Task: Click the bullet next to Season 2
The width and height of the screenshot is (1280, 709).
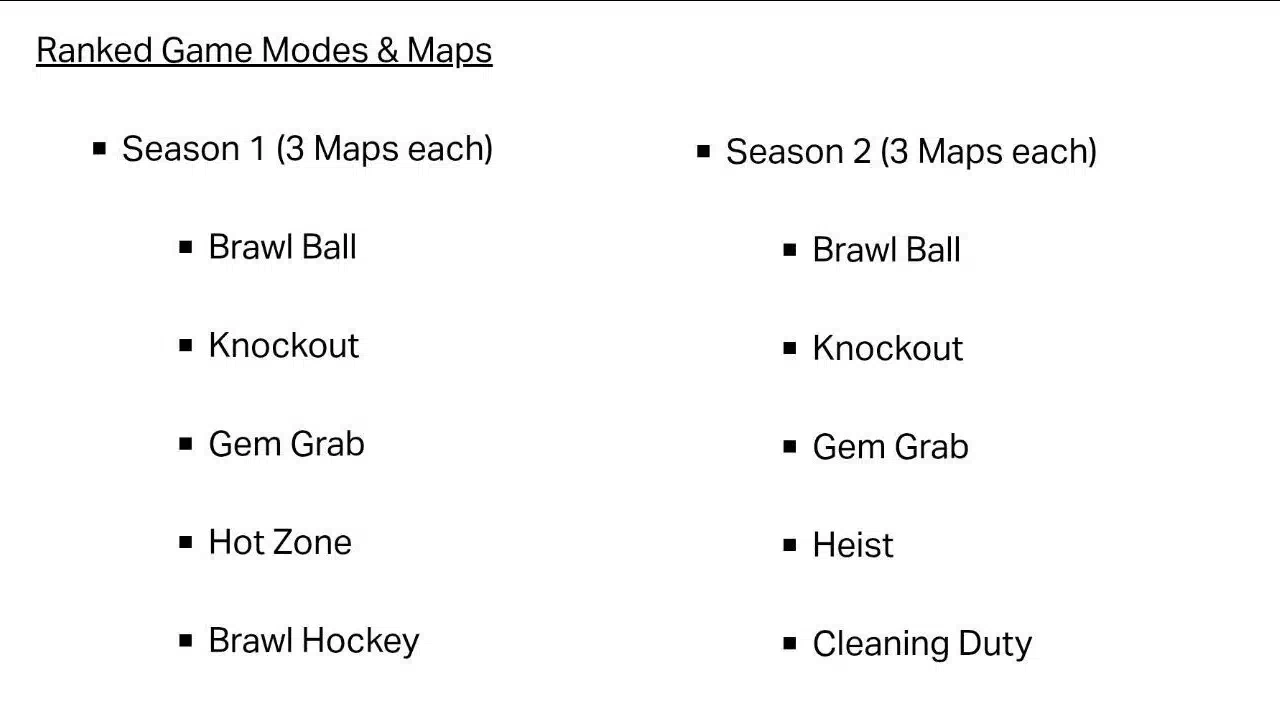Action: [x=703, y=152]
